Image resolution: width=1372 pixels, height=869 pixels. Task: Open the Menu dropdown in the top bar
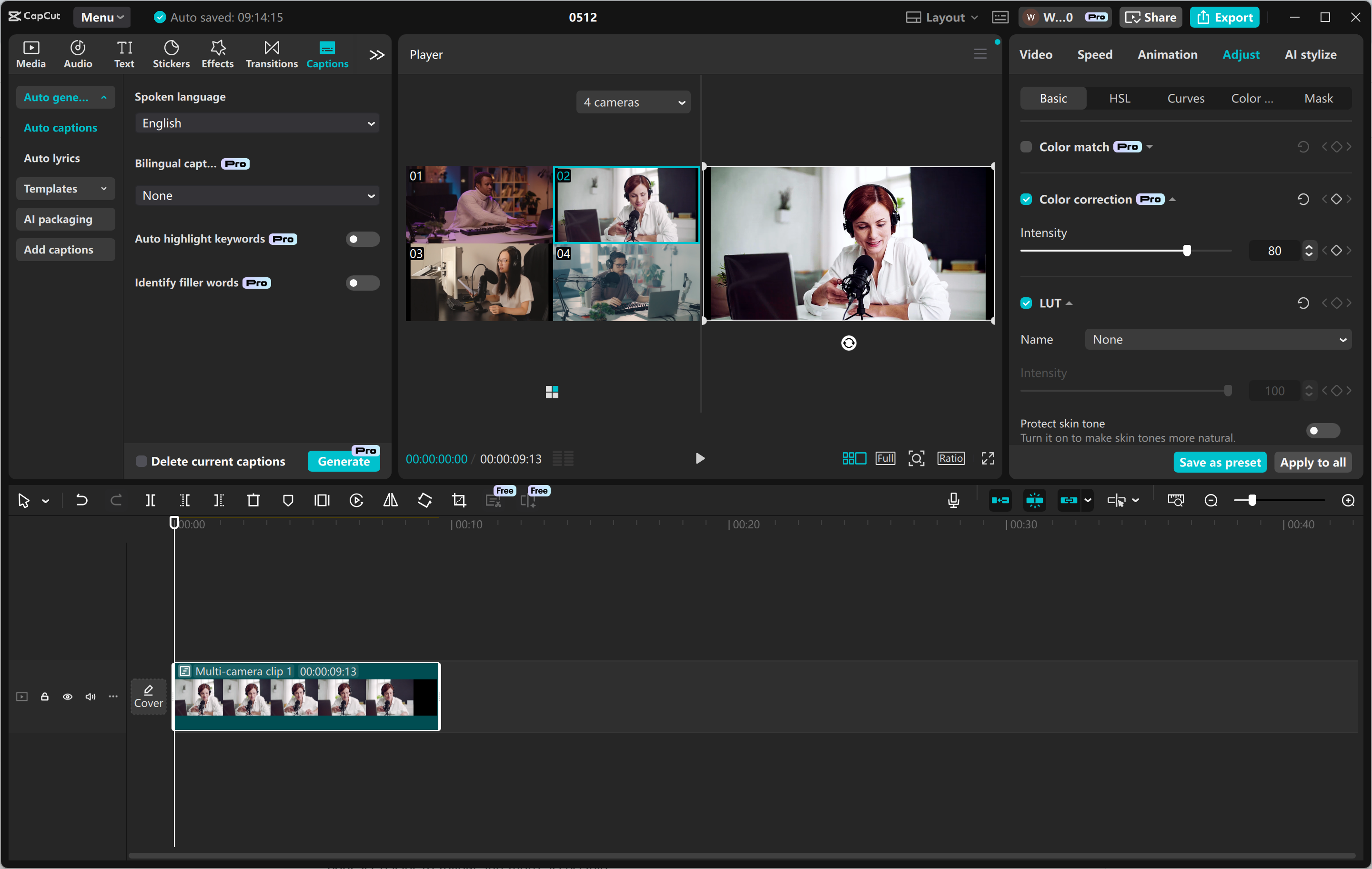pos(101,17)
